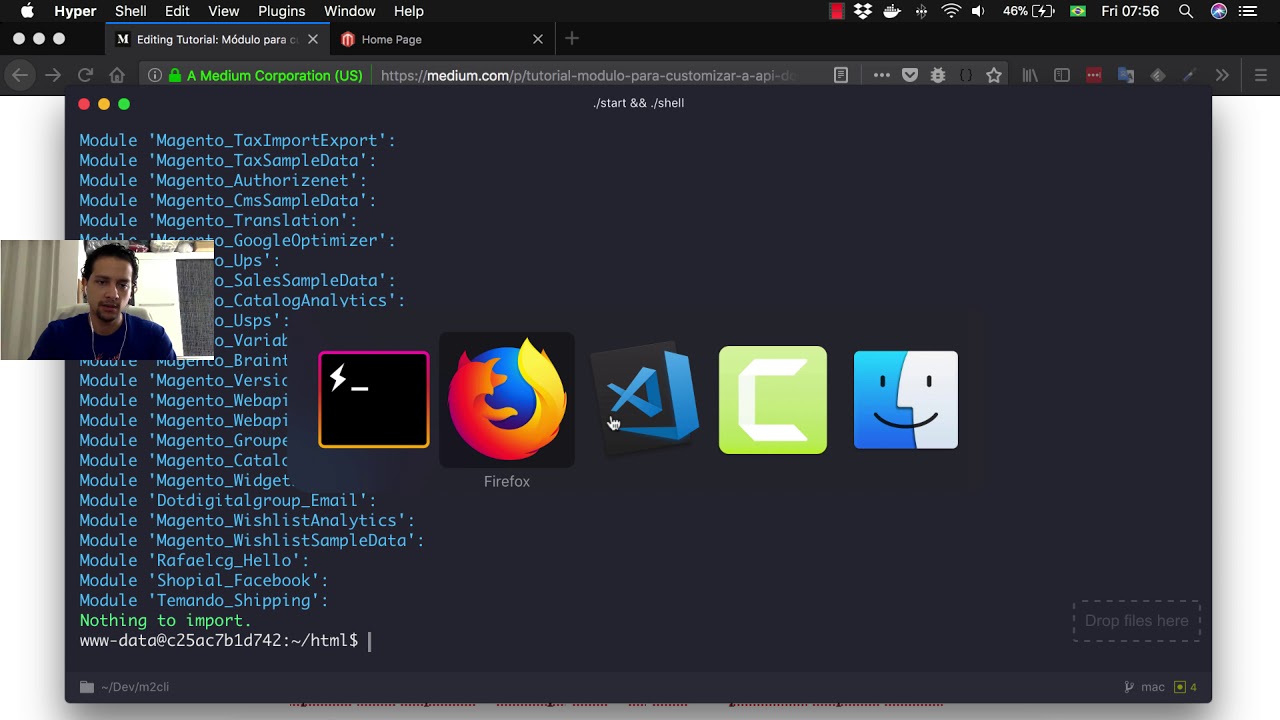Show Firefox sidebars icon
Image resolution: width=1280 pixels, height=720 pixels.
pos(1062,75)
